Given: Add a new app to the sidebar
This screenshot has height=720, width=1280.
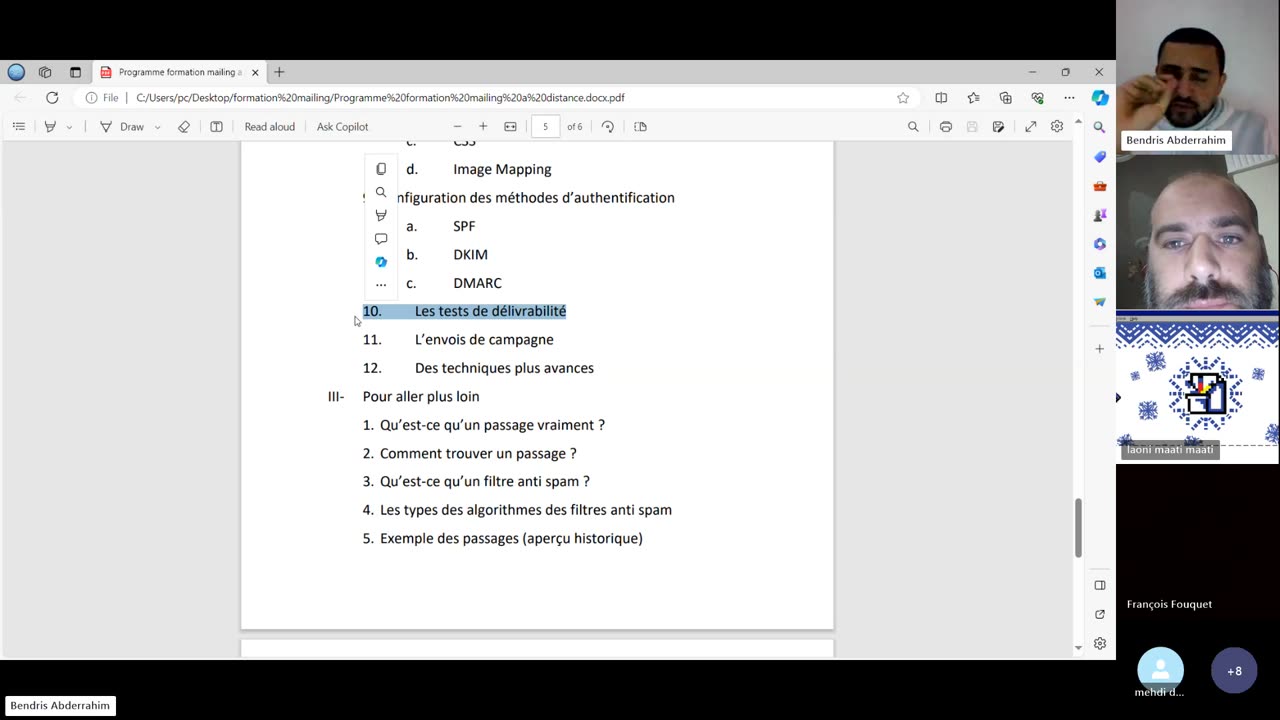Looking at the screenshot, I should pyautogui.click(x=1100, y=349).
